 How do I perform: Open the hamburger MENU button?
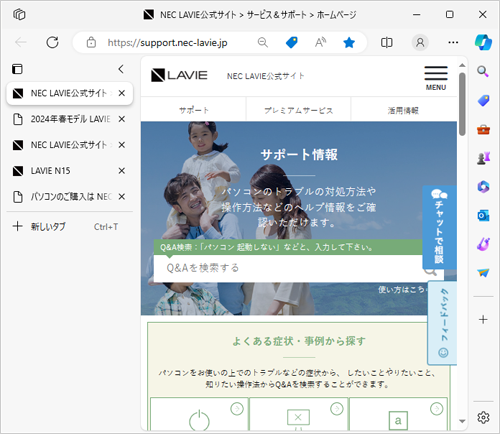click(x=436, y=78)
